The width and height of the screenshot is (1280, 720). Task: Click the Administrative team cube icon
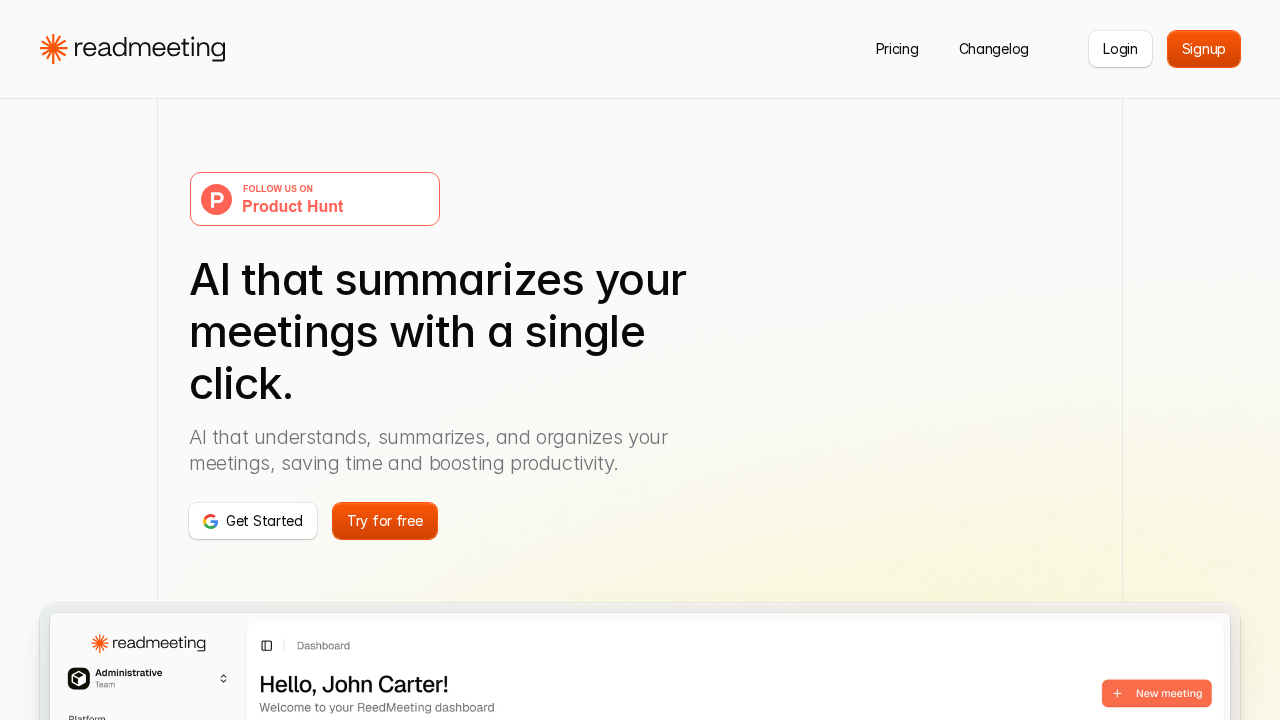tap(78, 678)
